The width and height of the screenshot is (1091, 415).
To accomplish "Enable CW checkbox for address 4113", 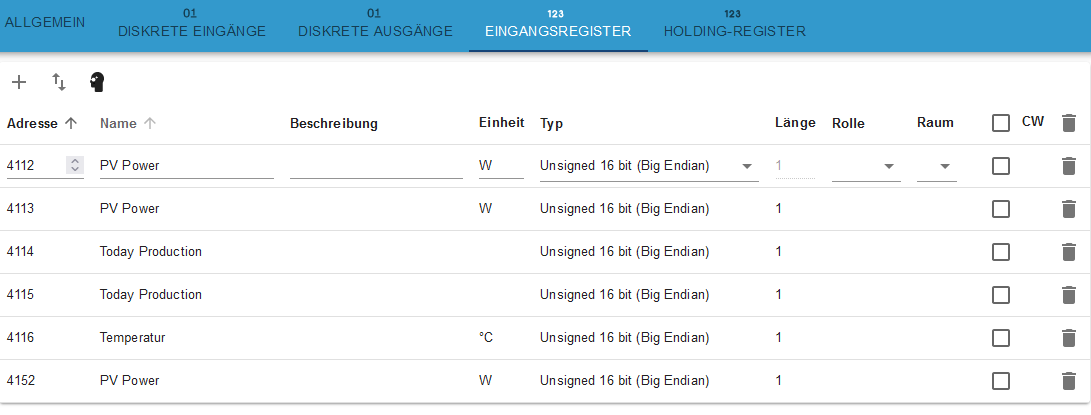I will (1001, 209).
